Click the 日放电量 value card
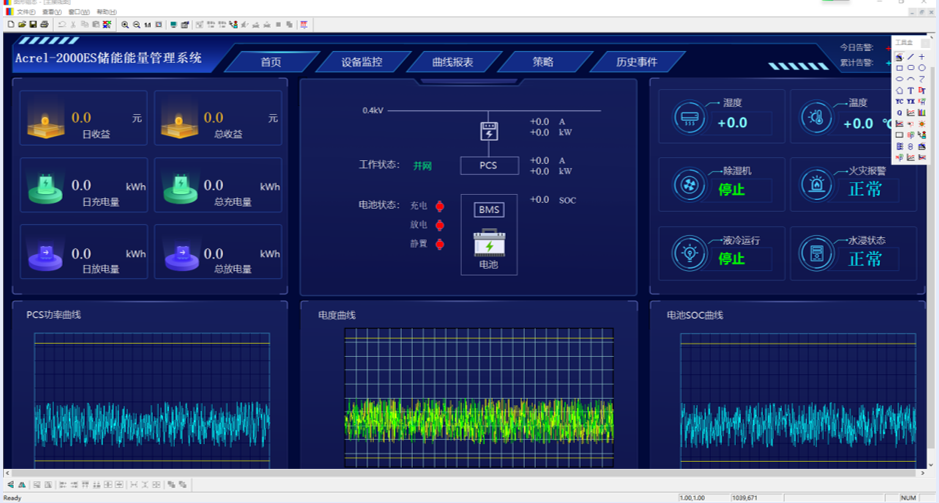Screen dimensions: 939x503 point(83,252)
